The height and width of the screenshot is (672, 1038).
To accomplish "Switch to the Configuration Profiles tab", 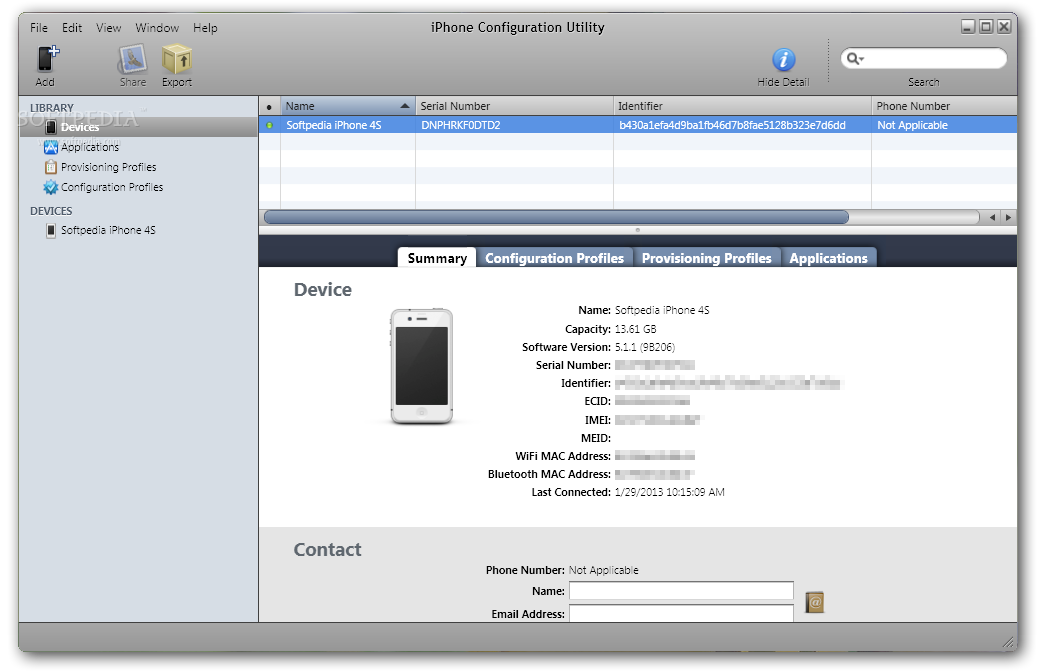I will coord(555,258).
